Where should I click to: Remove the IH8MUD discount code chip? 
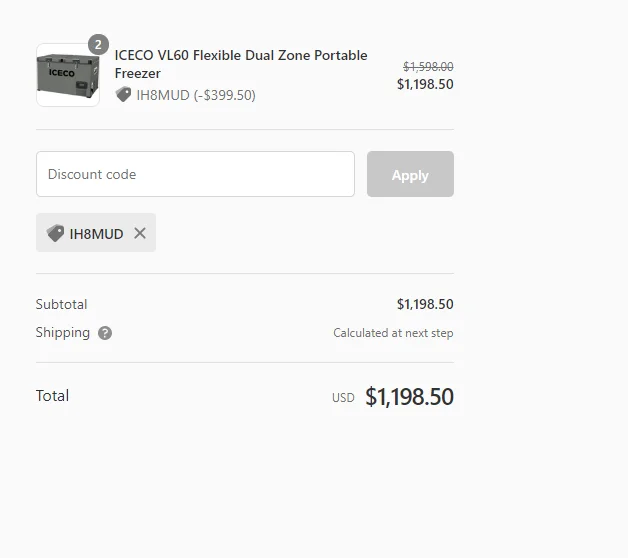(140, 233)
